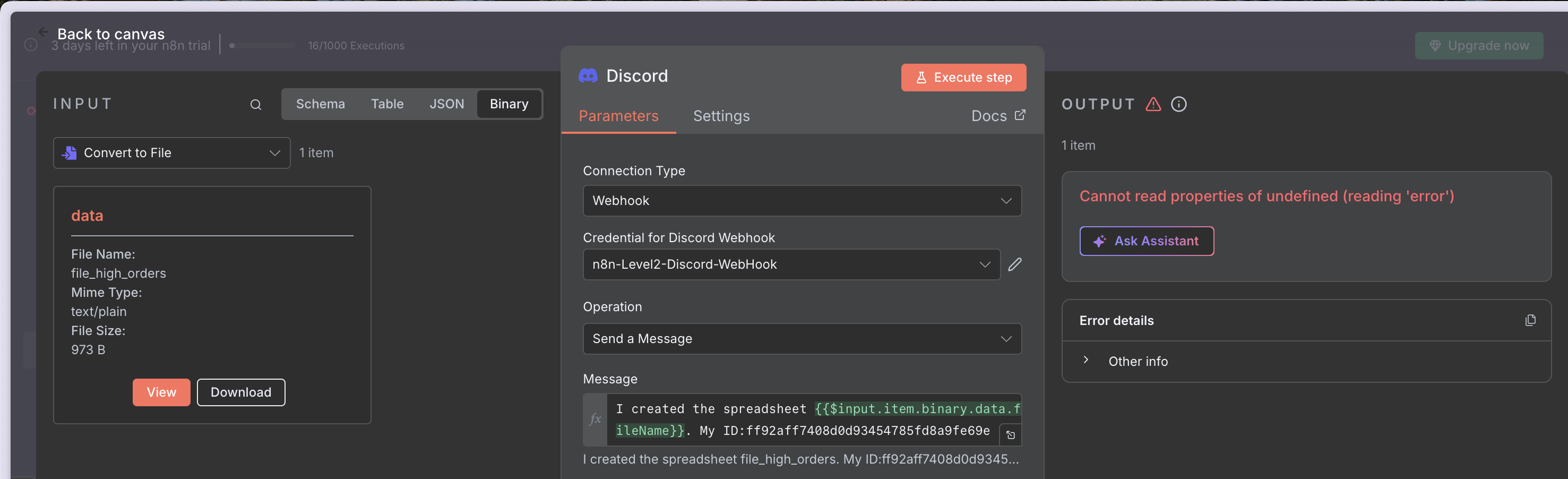Click the Discord logo in the node header
1568x479 pixels.
tap(588, 75)
